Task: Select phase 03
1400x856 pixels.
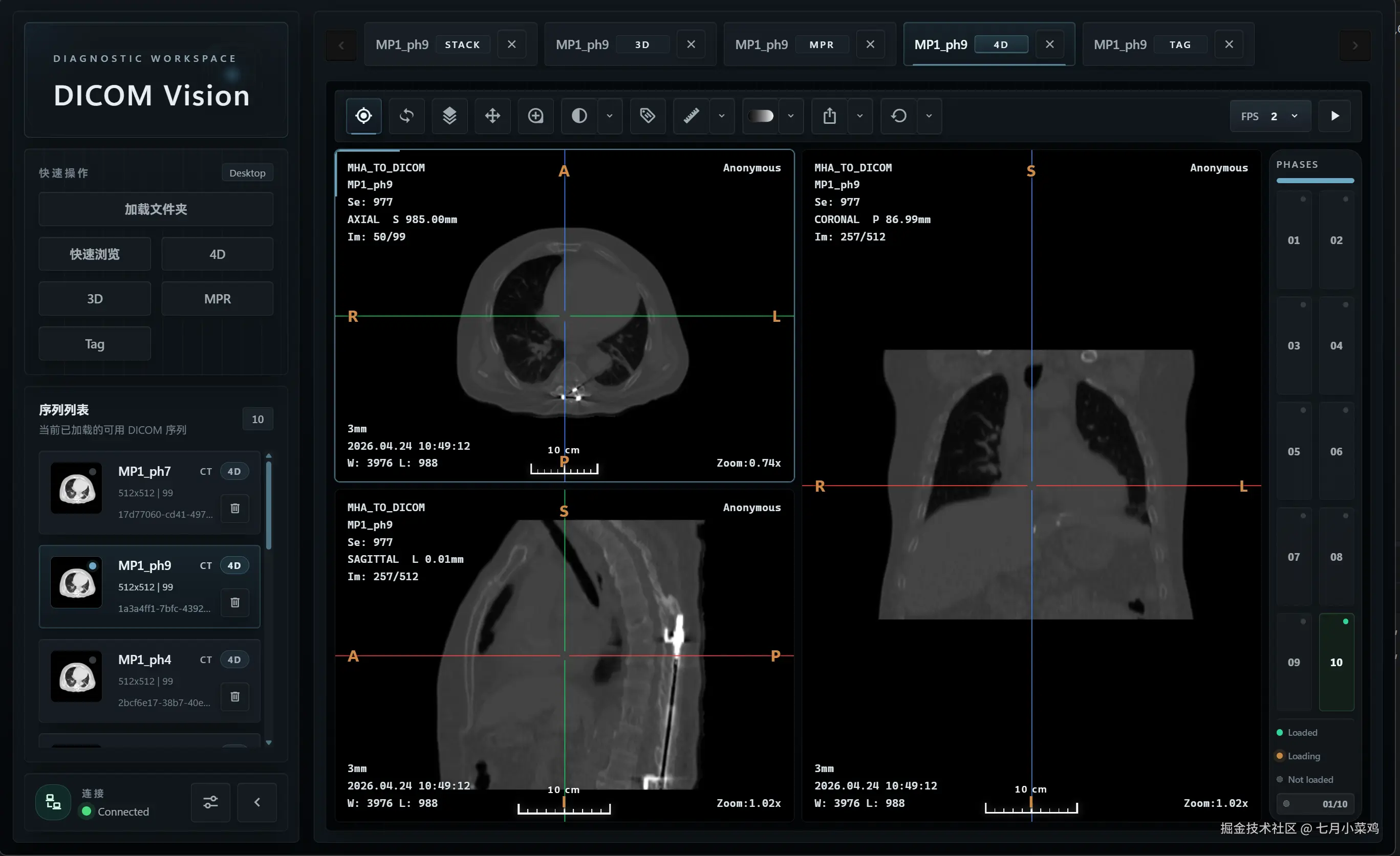Action: coord(1294,345)
